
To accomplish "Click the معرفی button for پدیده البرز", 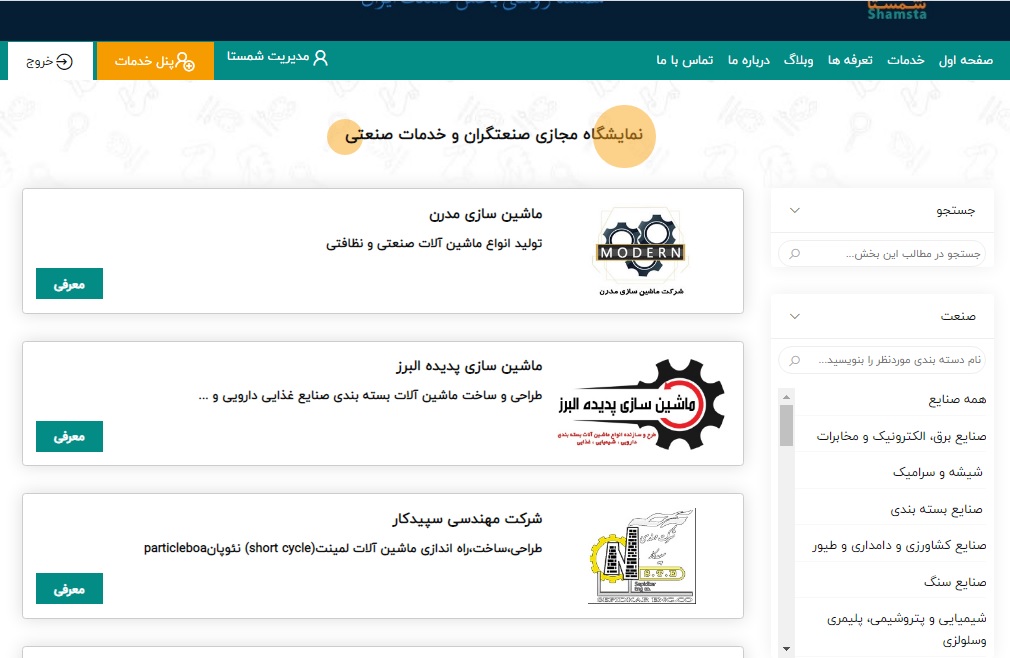I will 70,437.
